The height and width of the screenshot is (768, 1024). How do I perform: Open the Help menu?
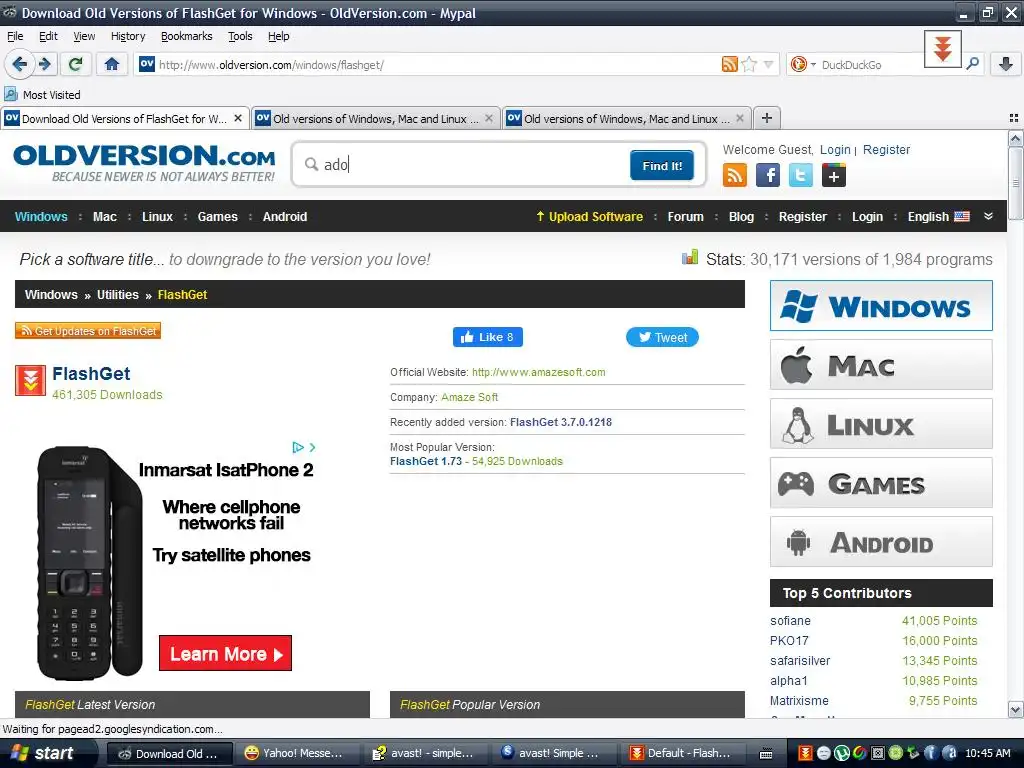tap(279, 36)
